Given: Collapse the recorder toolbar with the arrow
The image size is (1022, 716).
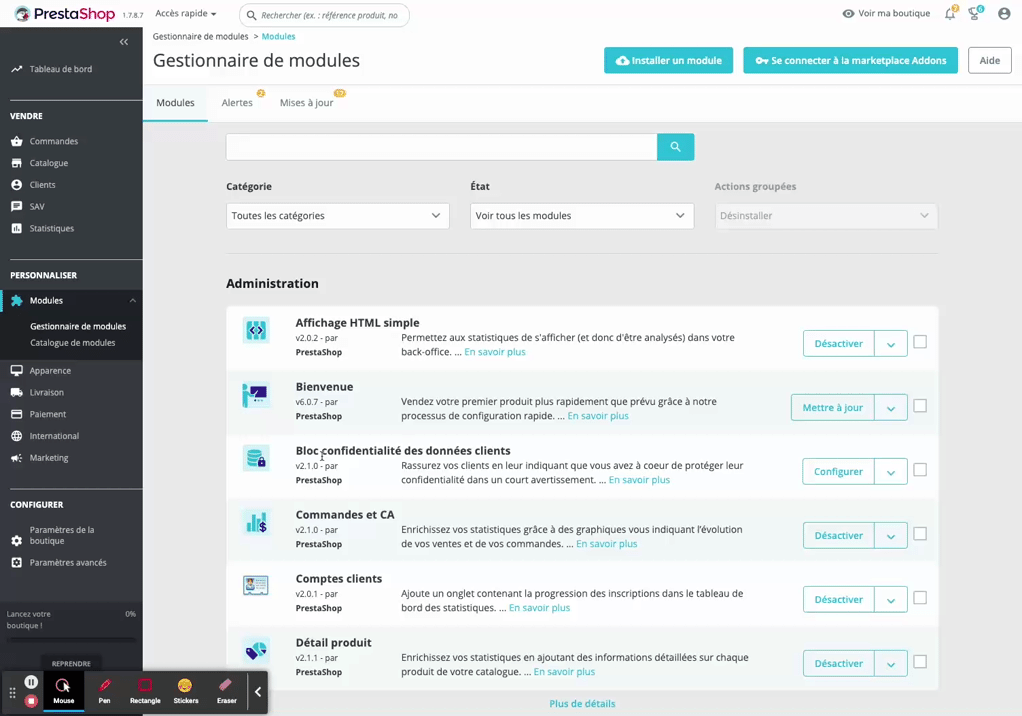Looking at the screenshot, I should pyautogui.click(x=258, y=692).
